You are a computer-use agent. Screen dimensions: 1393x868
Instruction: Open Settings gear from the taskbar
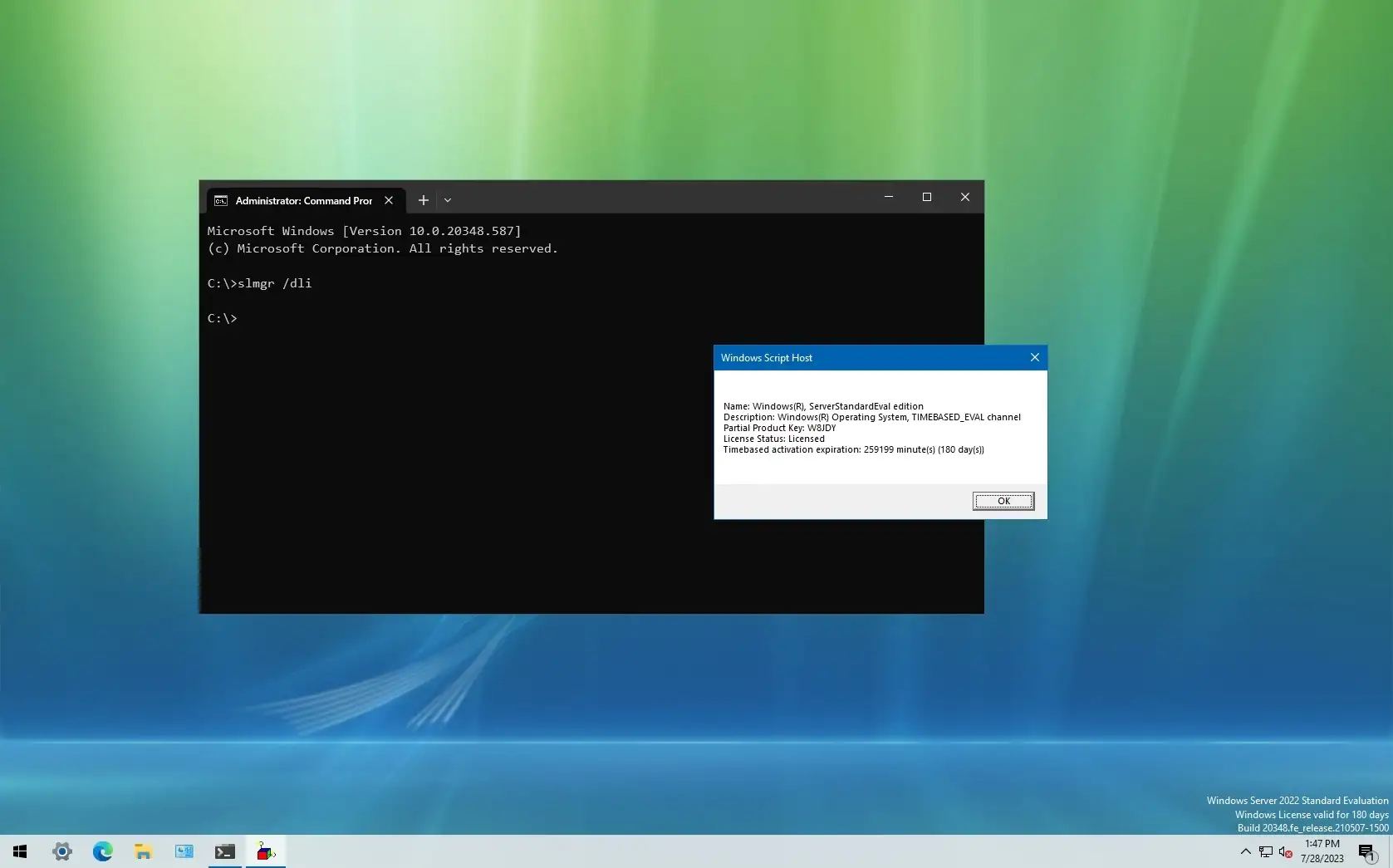coord(61,851)
